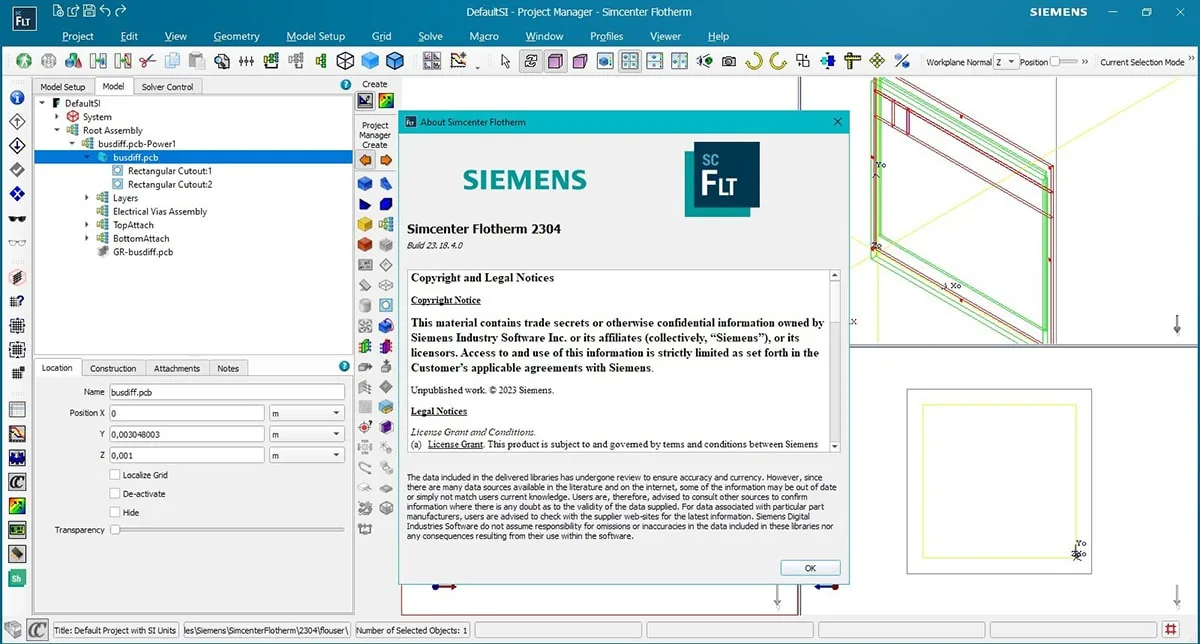Click the green Sh icon in left sidebar
Screen dimensions: 1200x644
[17, 578]
